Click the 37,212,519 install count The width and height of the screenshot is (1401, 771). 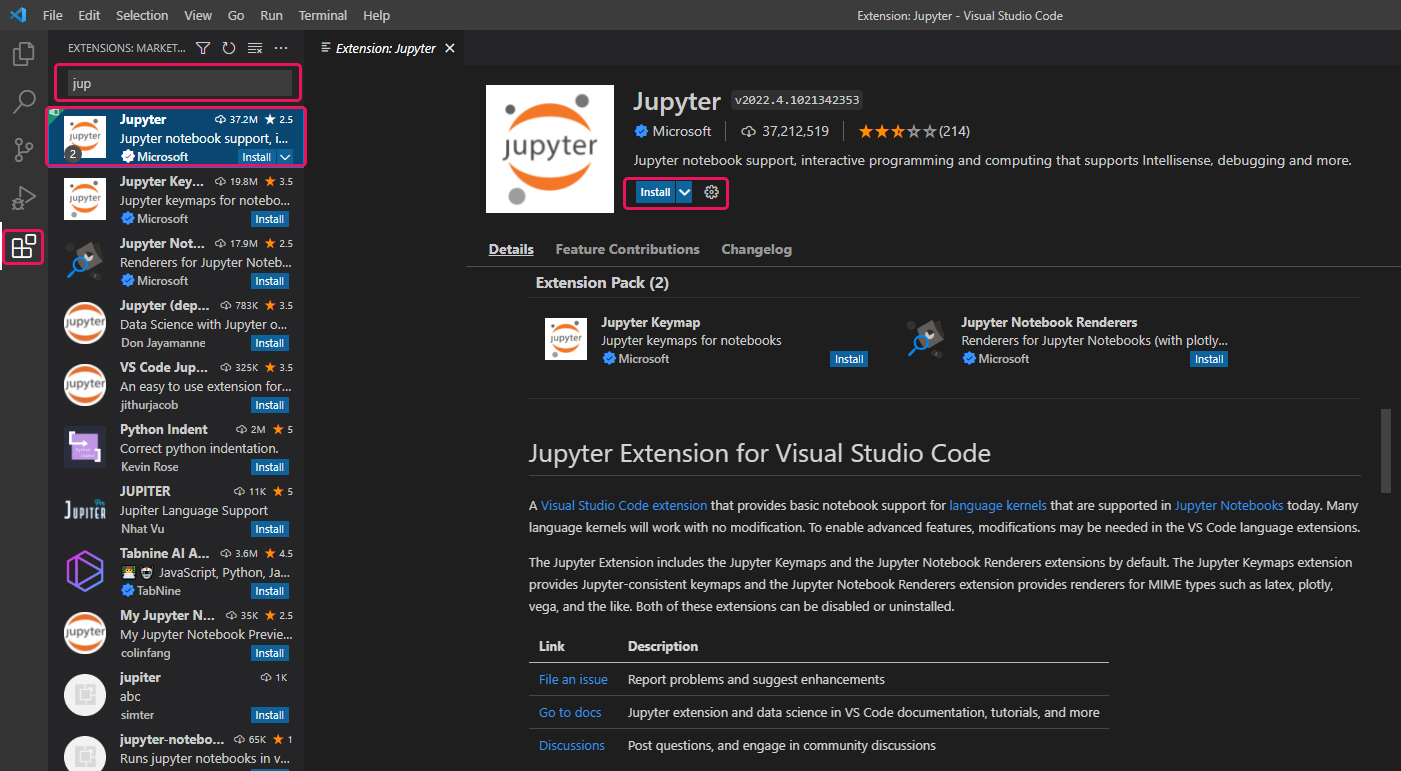coord(796,131)
